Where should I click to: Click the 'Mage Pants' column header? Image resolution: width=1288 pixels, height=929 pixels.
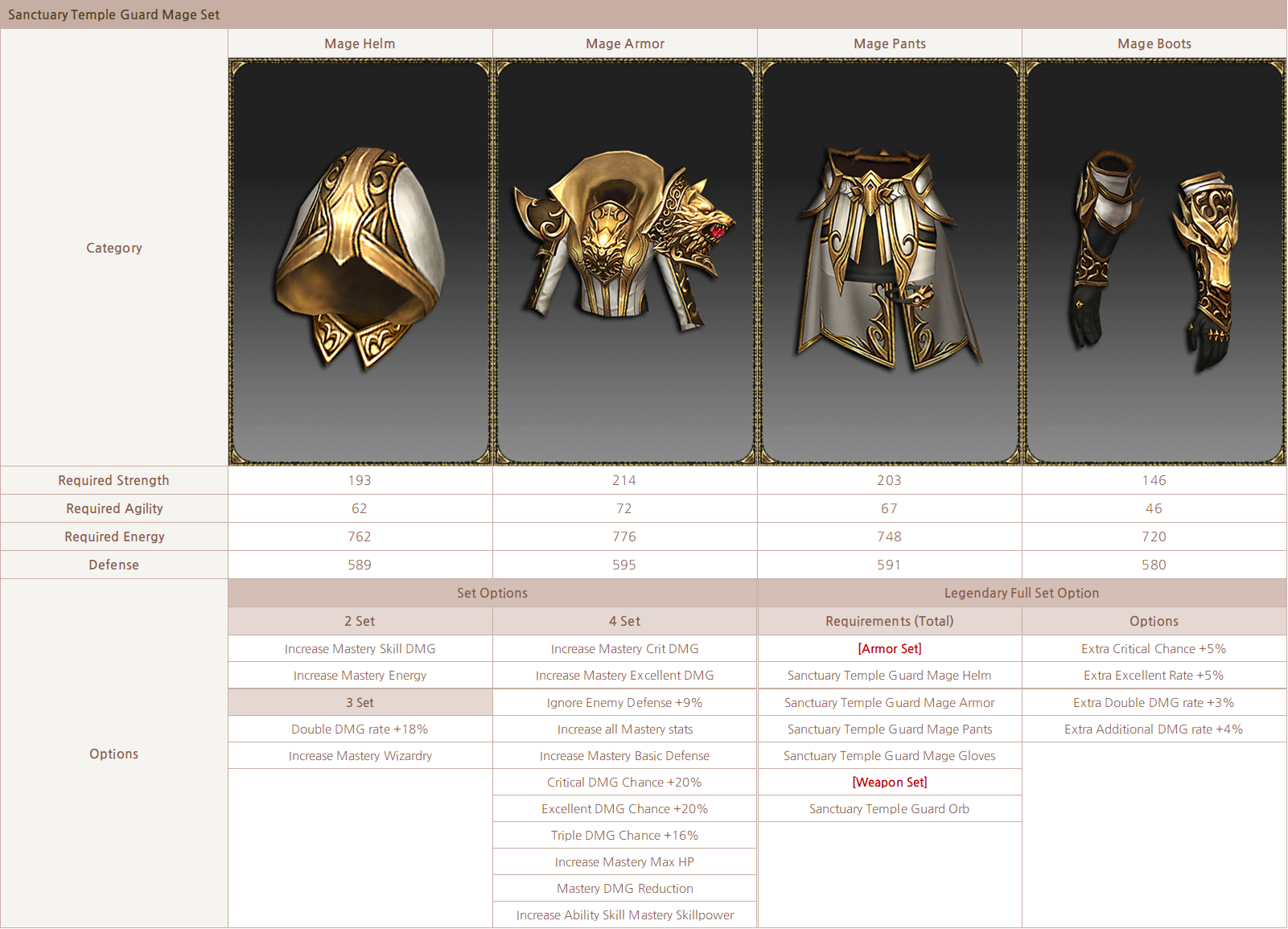[x=890, y=43]
